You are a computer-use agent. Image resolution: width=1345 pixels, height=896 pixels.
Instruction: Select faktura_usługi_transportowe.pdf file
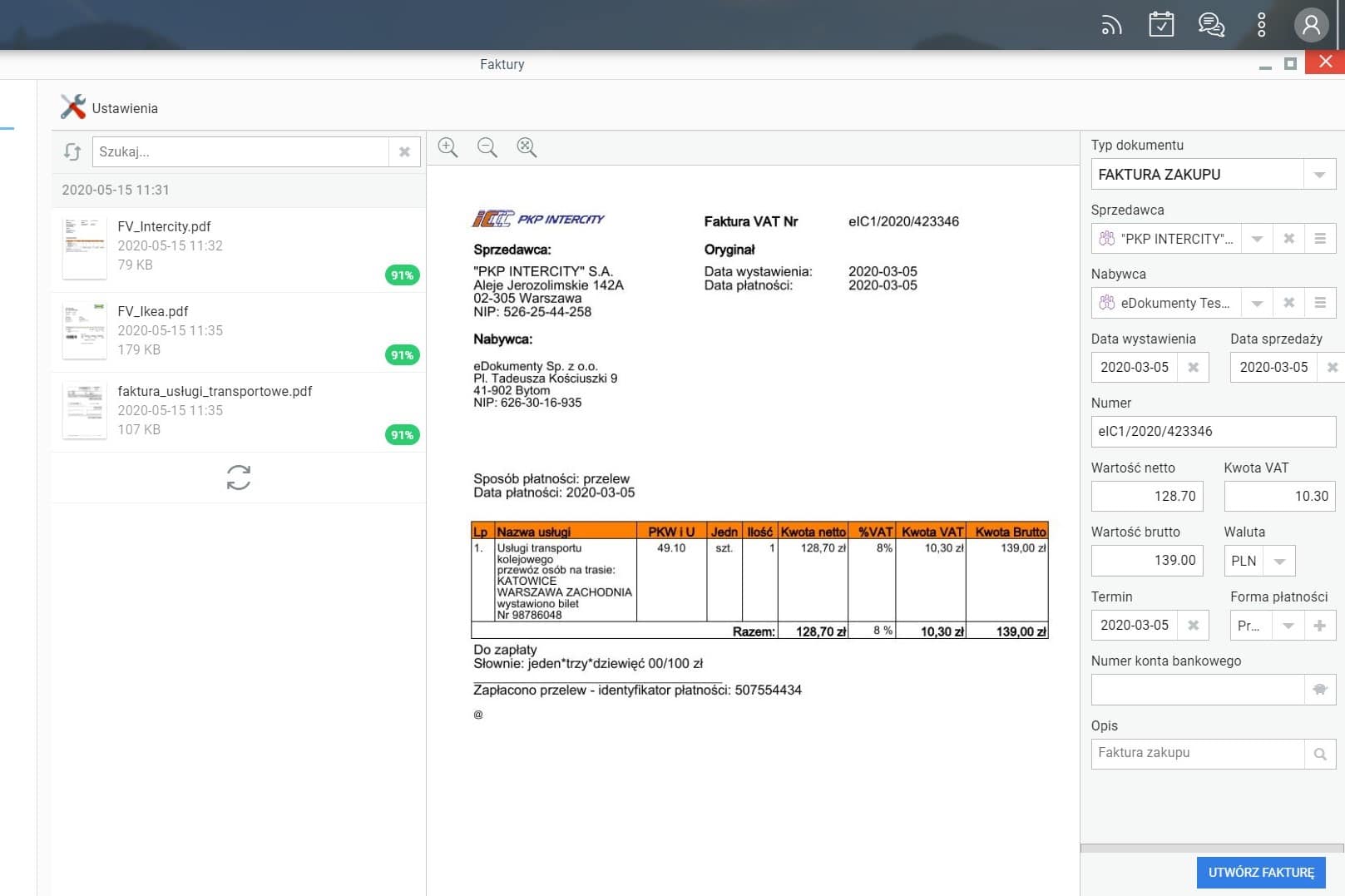coord(239,411)
